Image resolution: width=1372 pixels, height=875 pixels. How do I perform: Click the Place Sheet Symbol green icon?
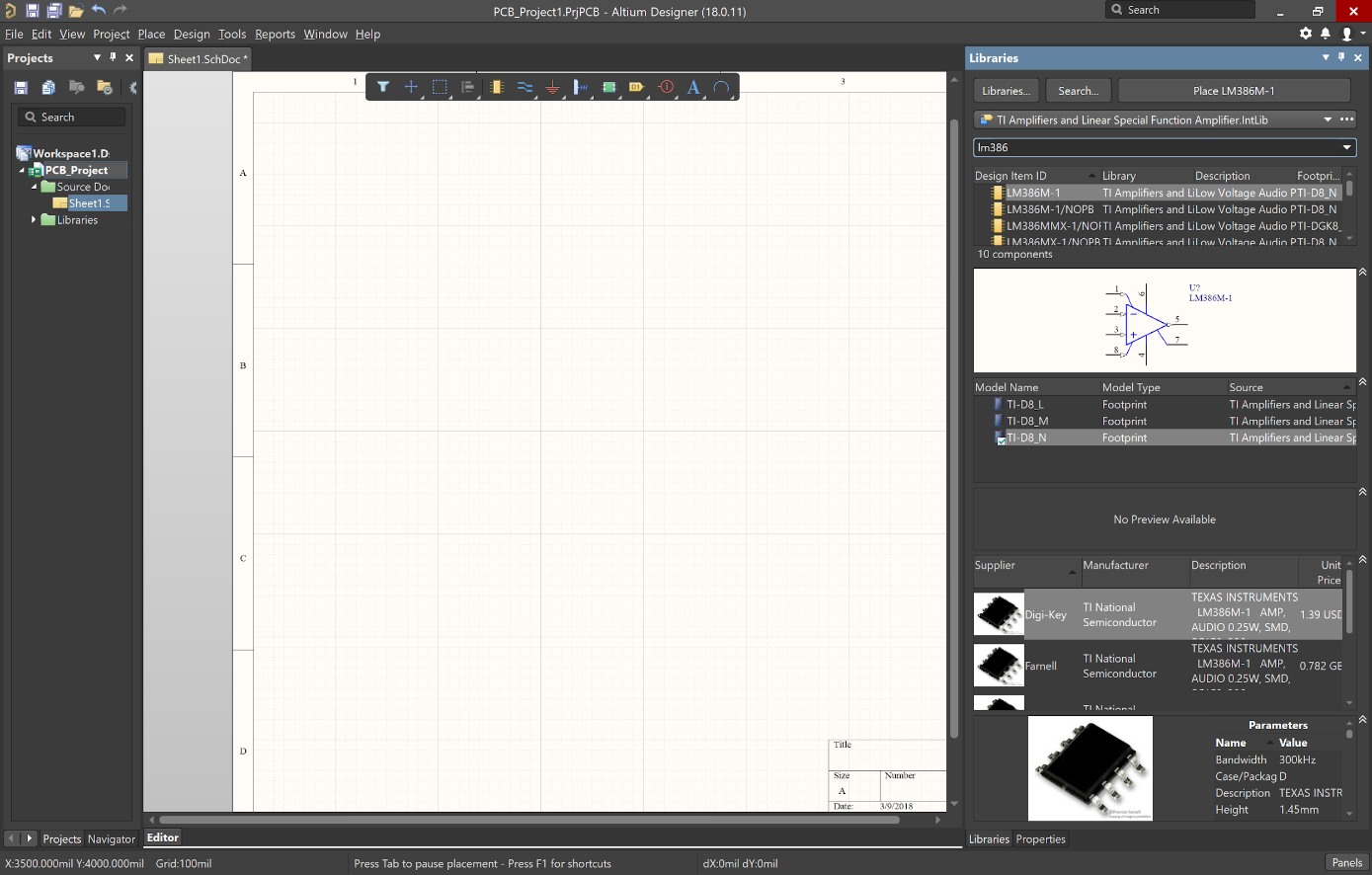coord(609,87)
